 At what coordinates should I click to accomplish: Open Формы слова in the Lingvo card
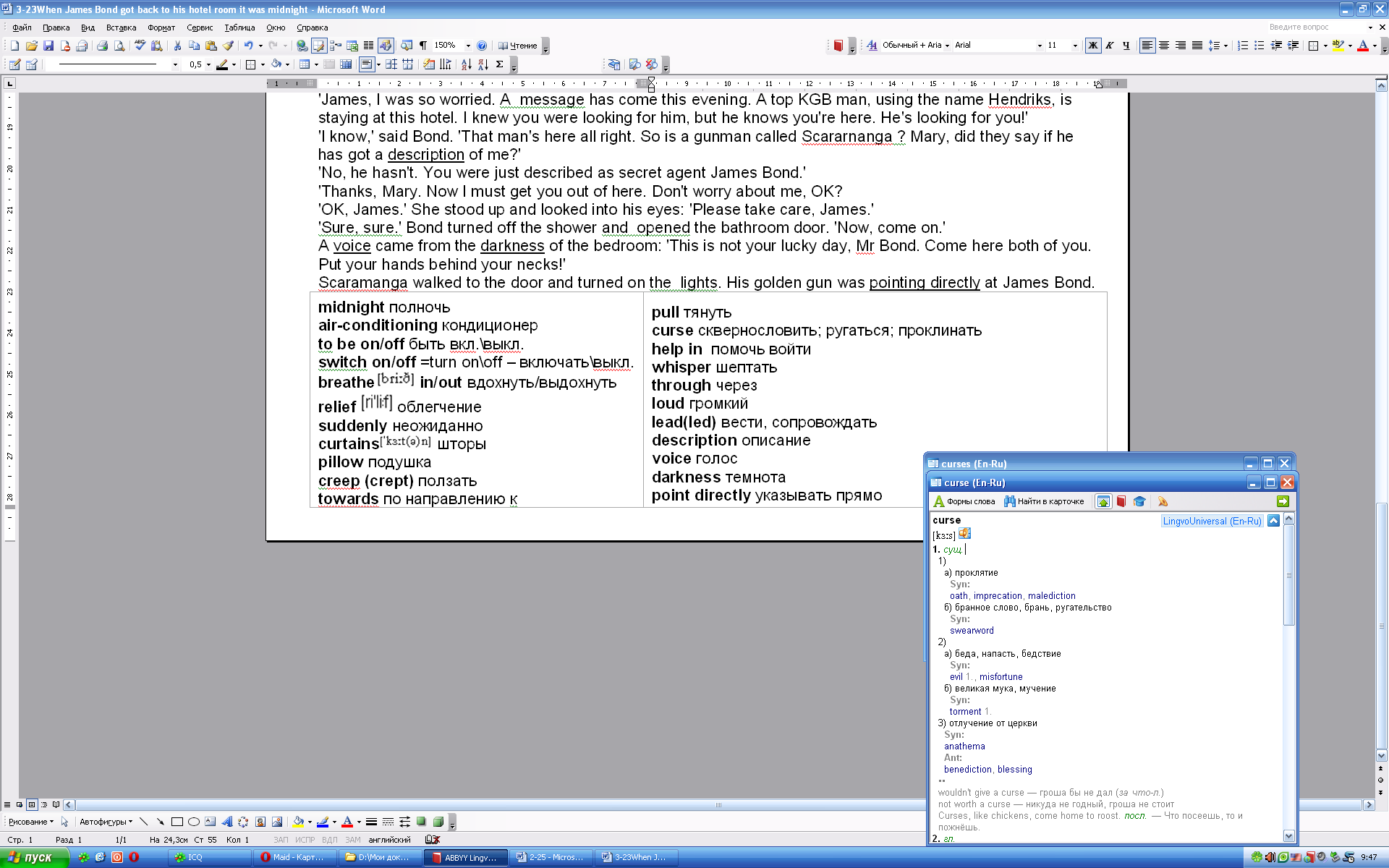tap(964, 501)
